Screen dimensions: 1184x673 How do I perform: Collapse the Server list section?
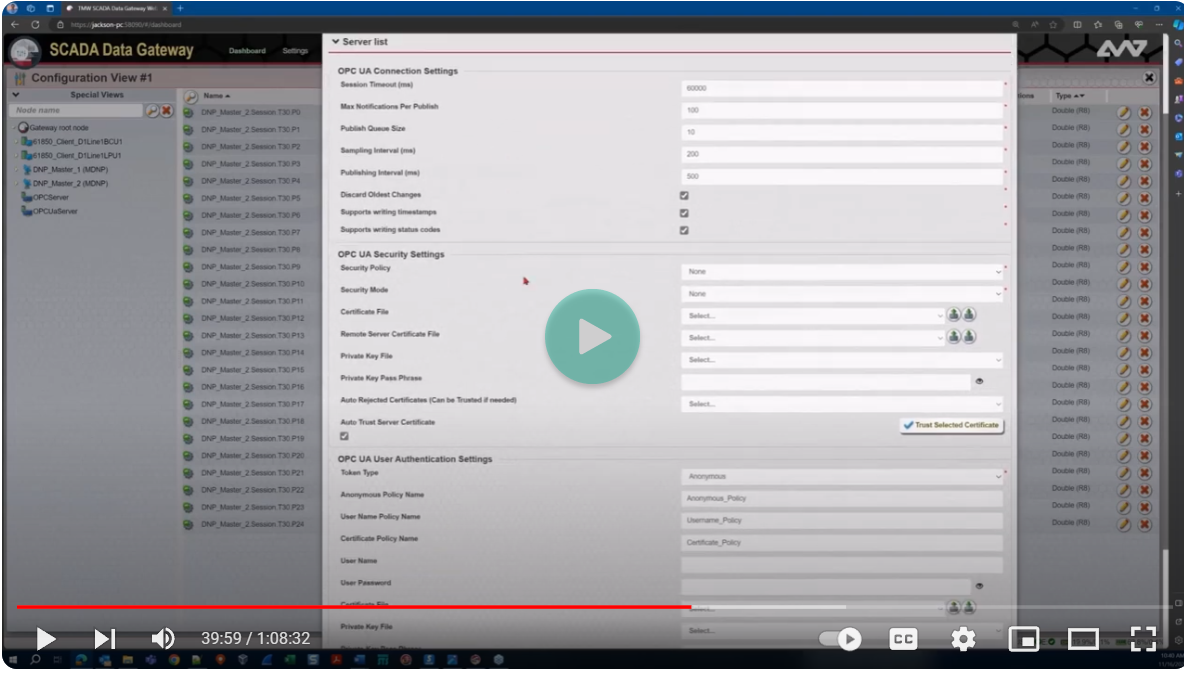point(336,42)
